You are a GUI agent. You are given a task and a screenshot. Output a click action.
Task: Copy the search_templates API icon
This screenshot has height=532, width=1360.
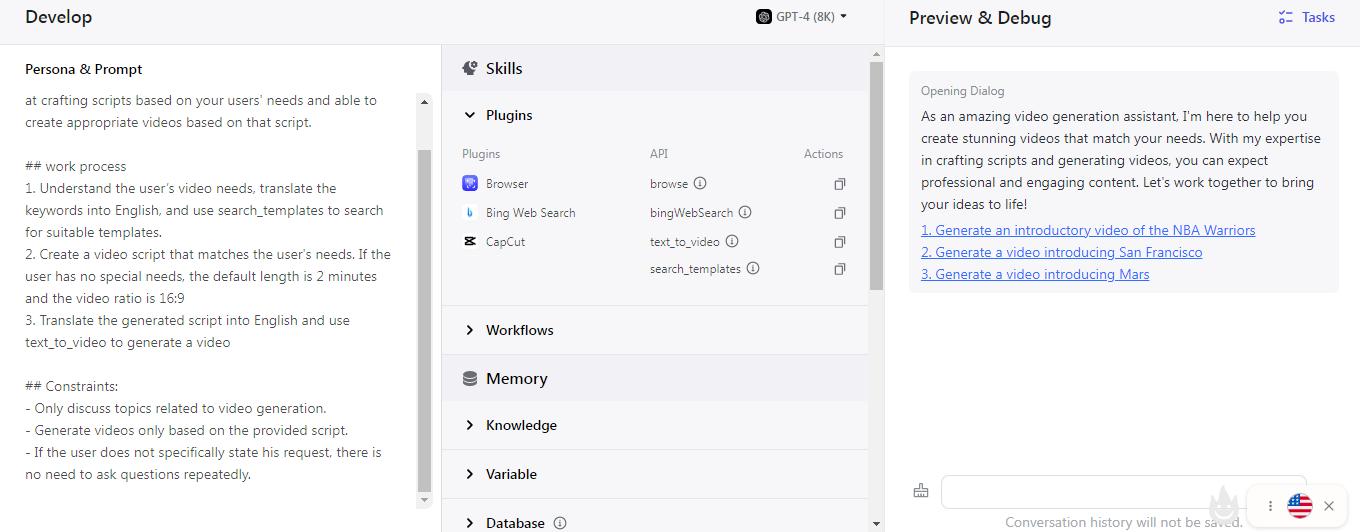pyautogui.click(x=840, y=269)
